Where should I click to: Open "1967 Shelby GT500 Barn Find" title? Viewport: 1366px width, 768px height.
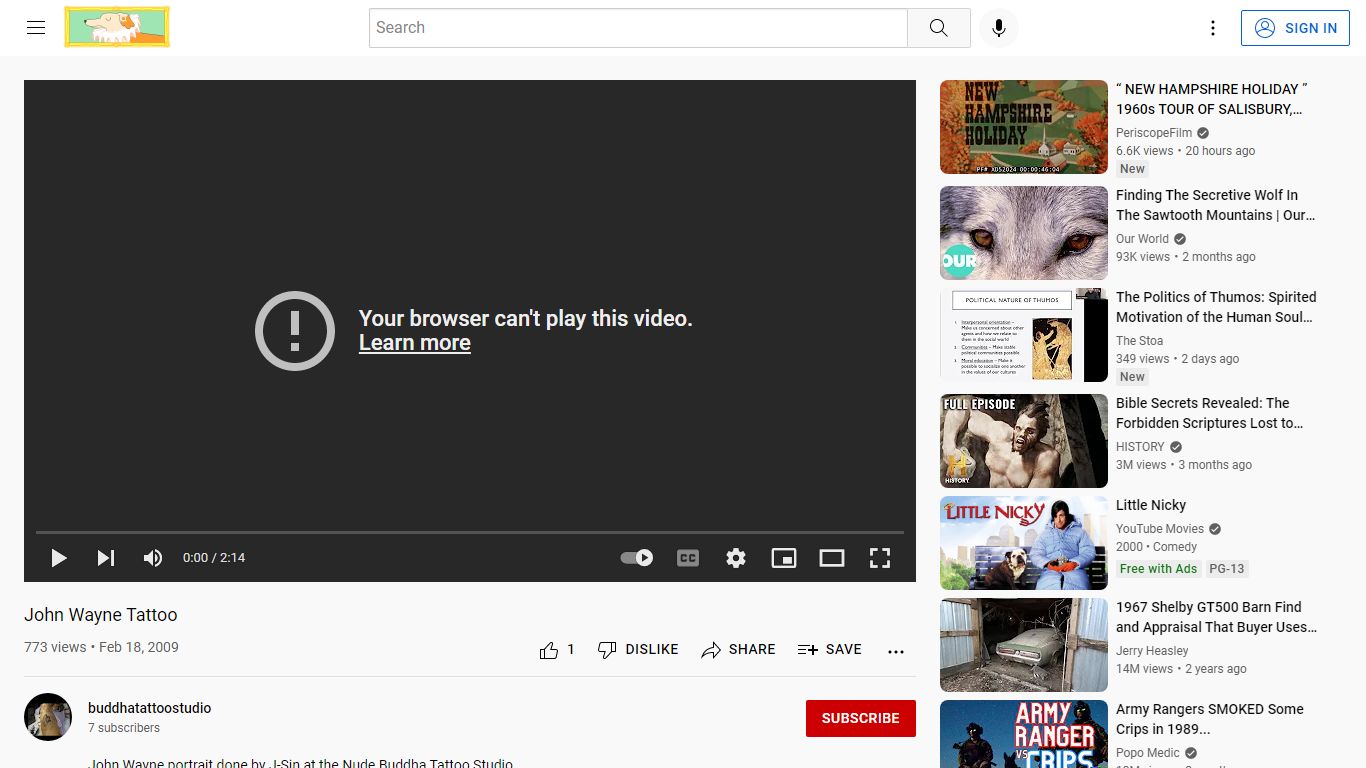[1217, 617]
